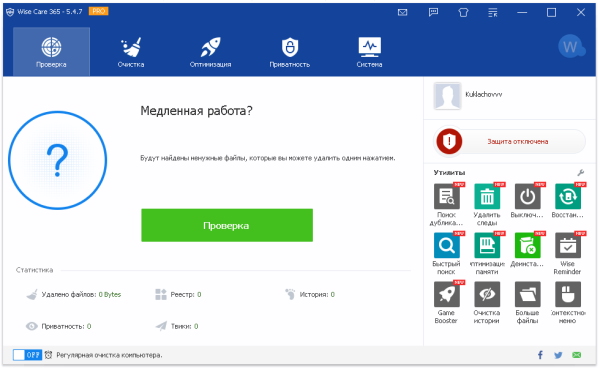Launch Game Booster utility
The width and height of the screenshot is (600, 369).
(x=447, y=303)
